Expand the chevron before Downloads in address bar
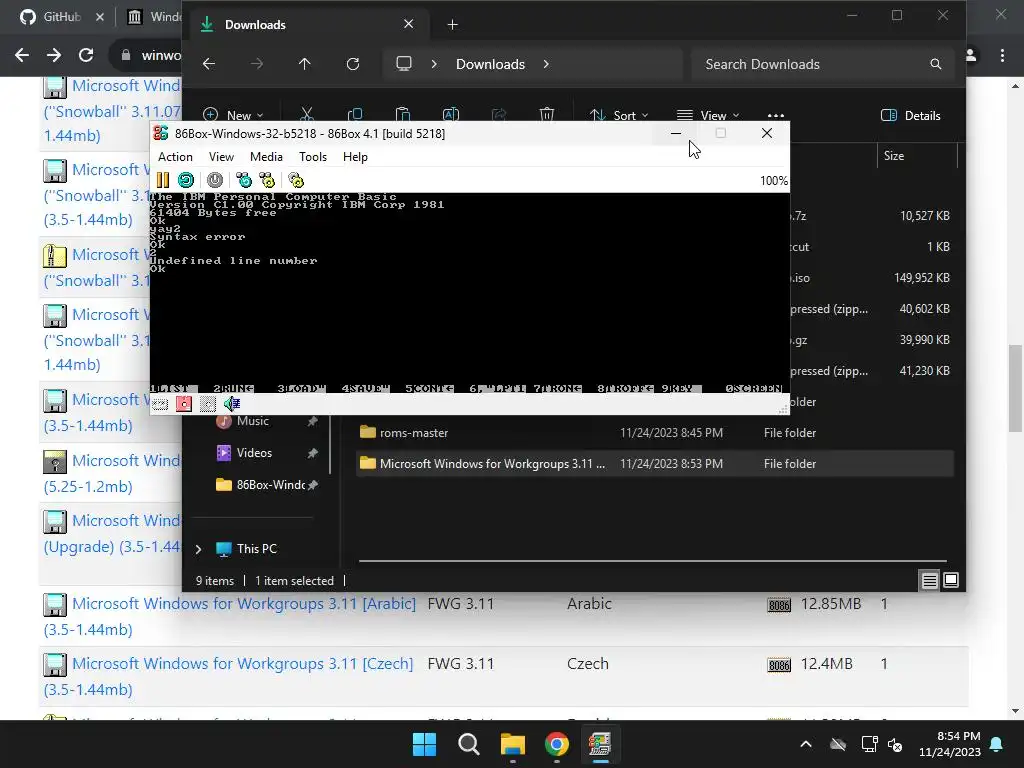This screenshot has height=768, width=1024. tap(434, 64)
